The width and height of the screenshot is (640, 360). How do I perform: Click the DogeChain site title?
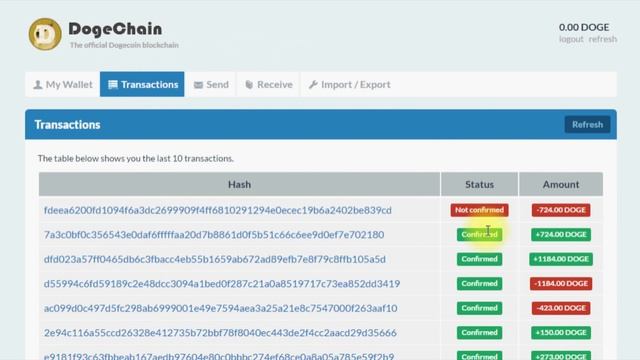[x=115, y=29]
